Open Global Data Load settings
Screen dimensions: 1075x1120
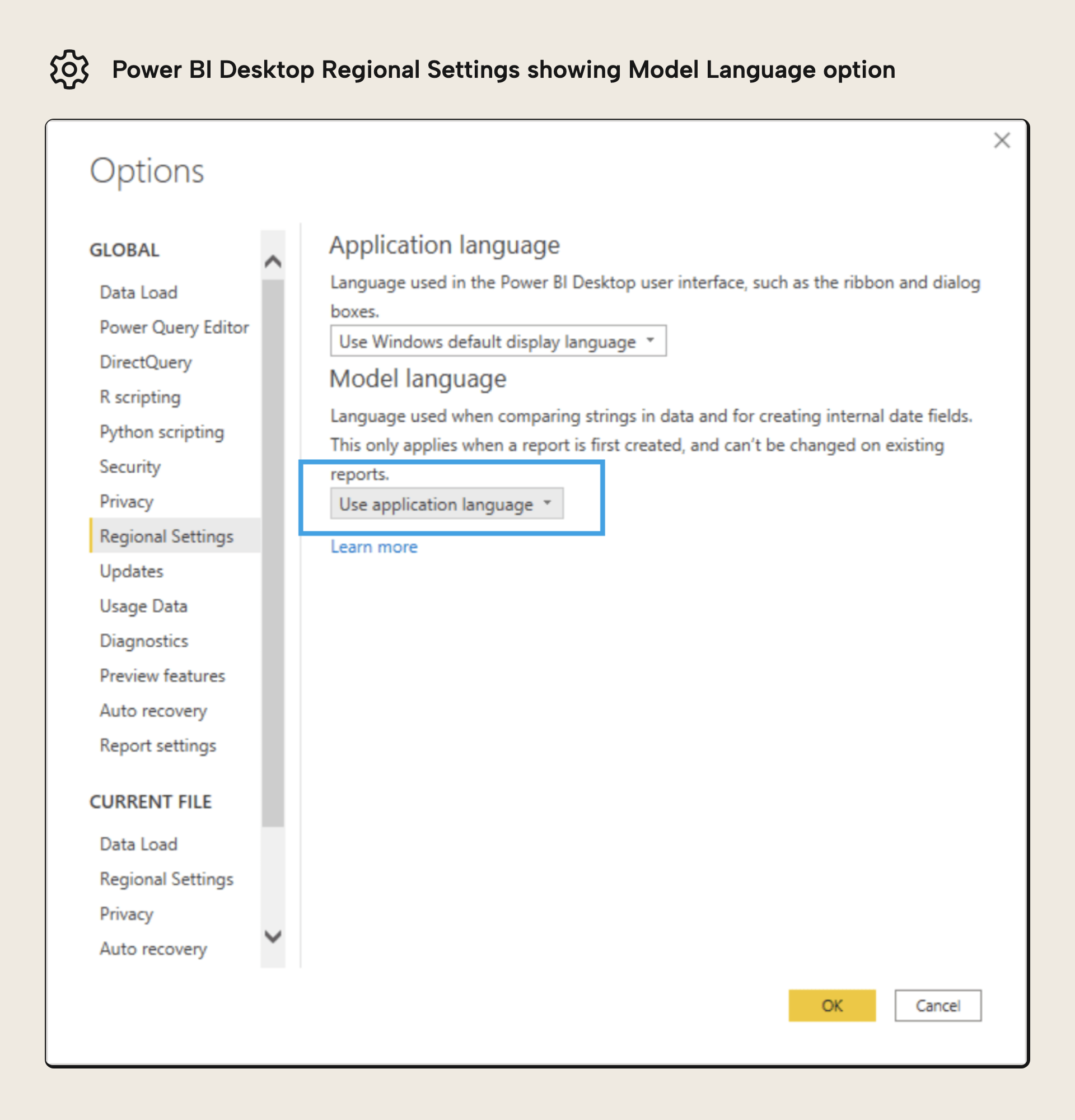pyautogui.click(x=139, y=292)
